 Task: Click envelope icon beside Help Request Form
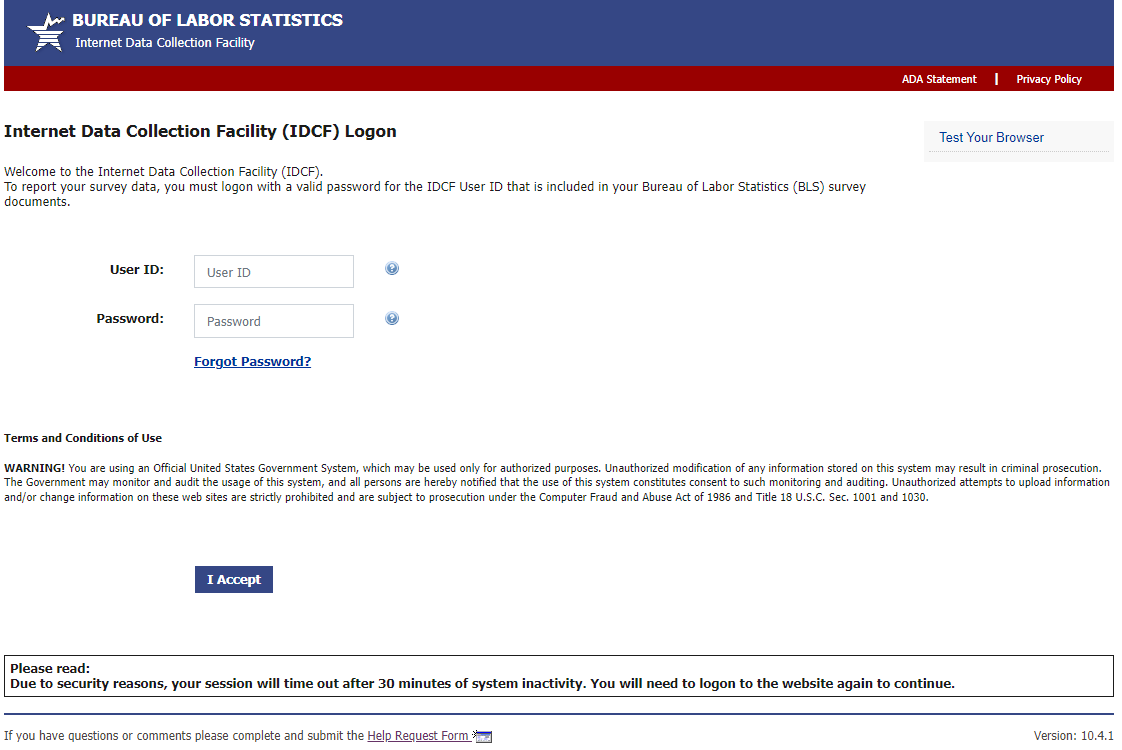(x=483, y=737)
